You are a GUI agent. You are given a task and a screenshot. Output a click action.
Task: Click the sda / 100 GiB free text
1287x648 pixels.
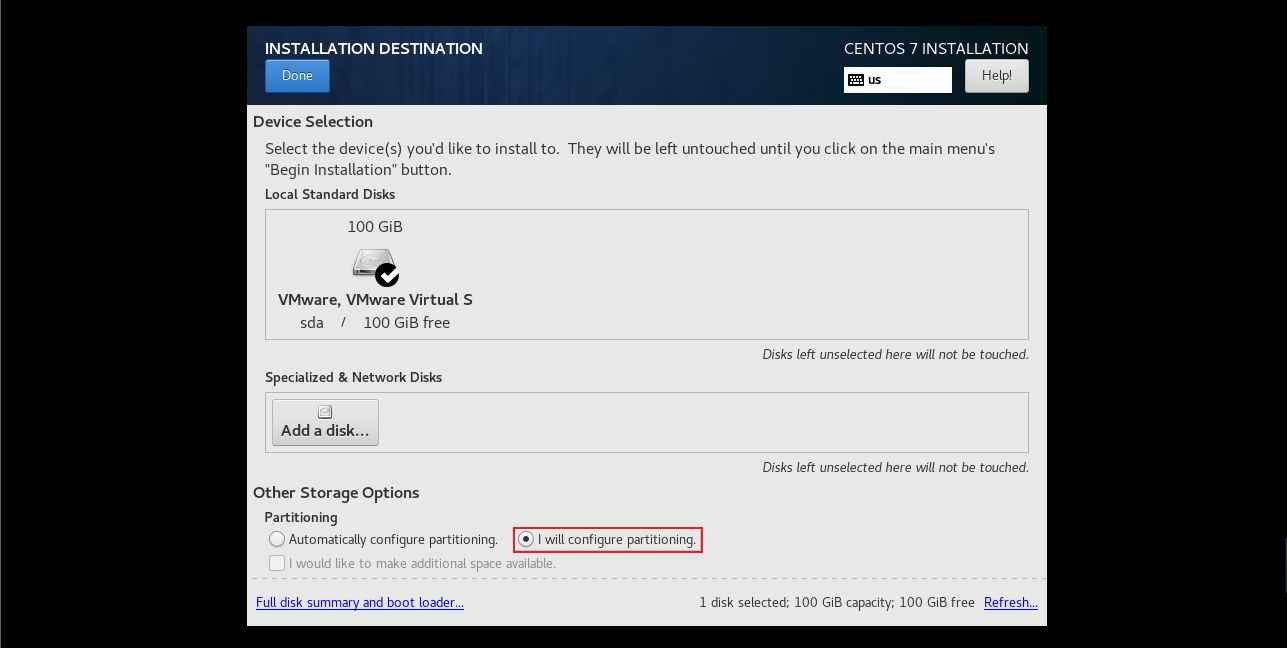click(x=375, y=323)
